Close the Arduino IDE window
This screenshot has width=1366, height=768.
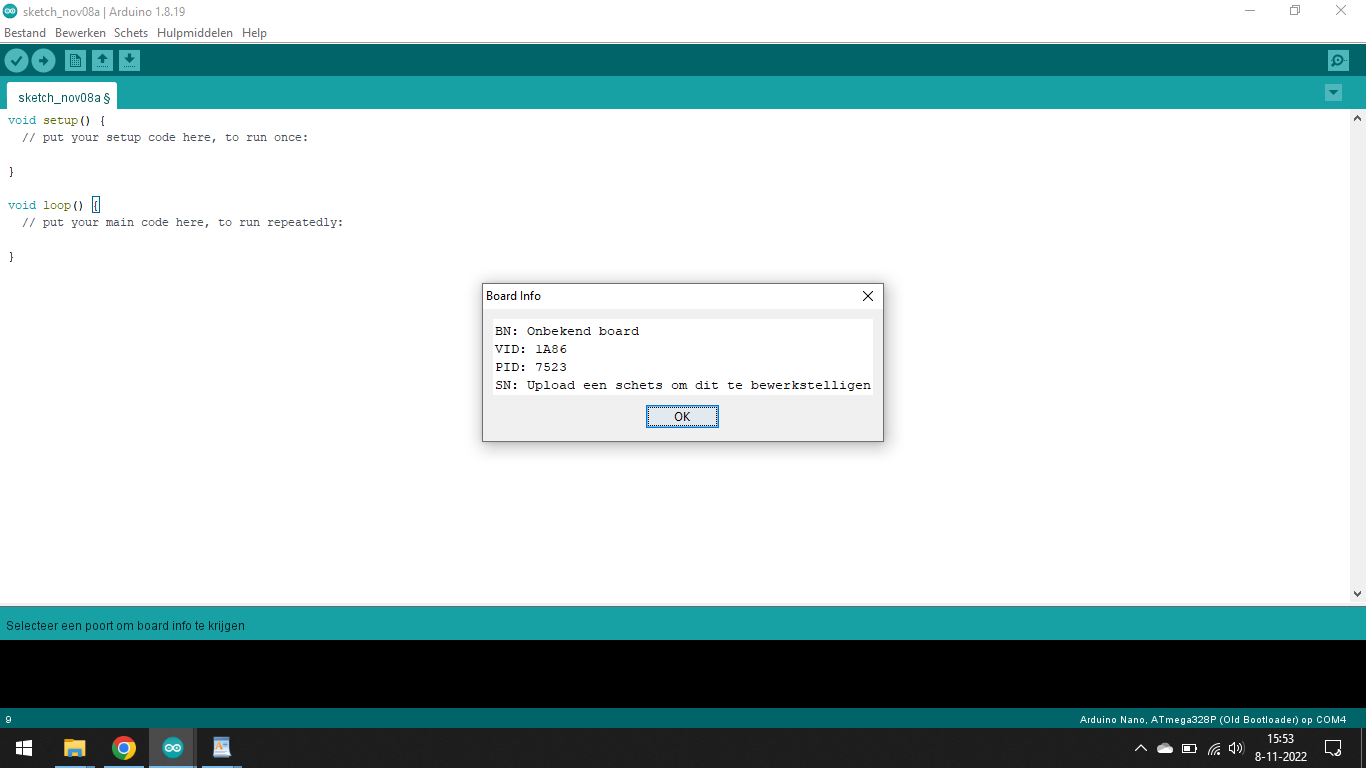1341,11
